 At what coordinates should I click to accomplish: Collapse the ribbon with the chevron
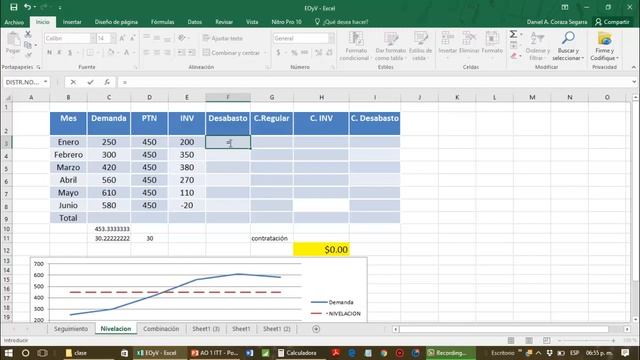[x=633, y=67]
